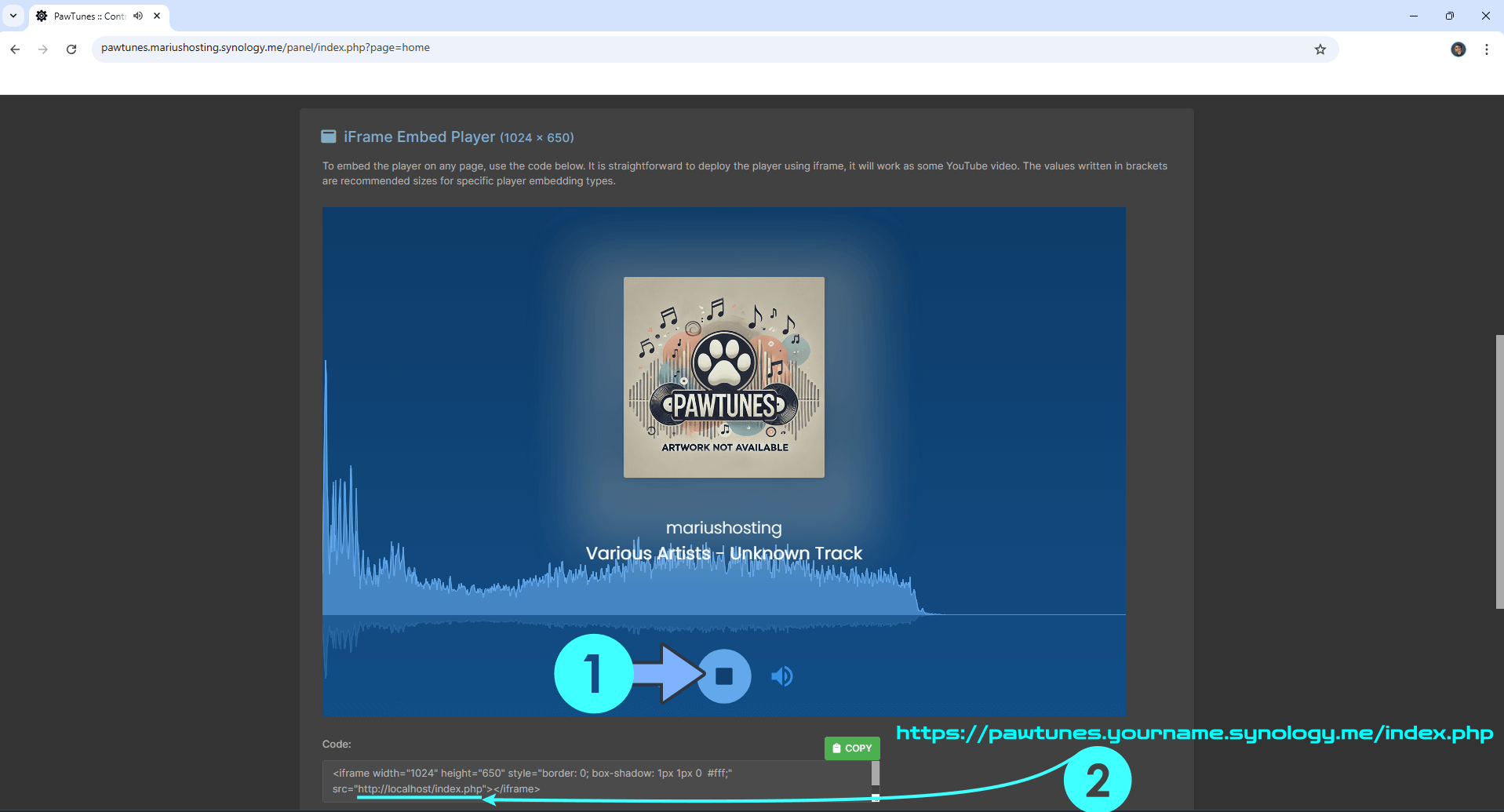The height and width of the screenshot is (812, 1504).
Task: Click inside the iframe embed code box
Action: click(x=600, y=781)
